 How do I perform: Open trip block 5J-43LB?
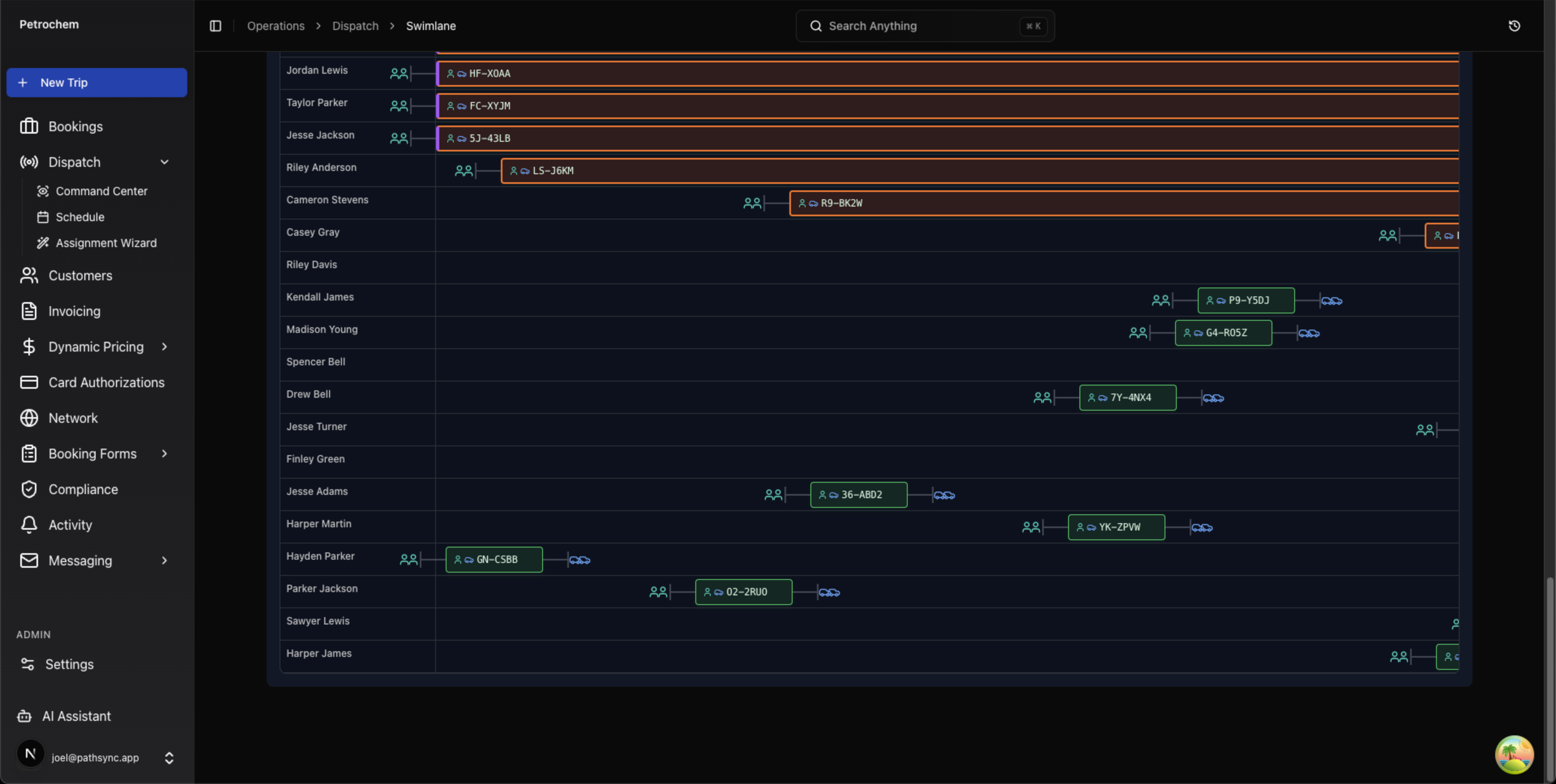[x=947, y=138]
